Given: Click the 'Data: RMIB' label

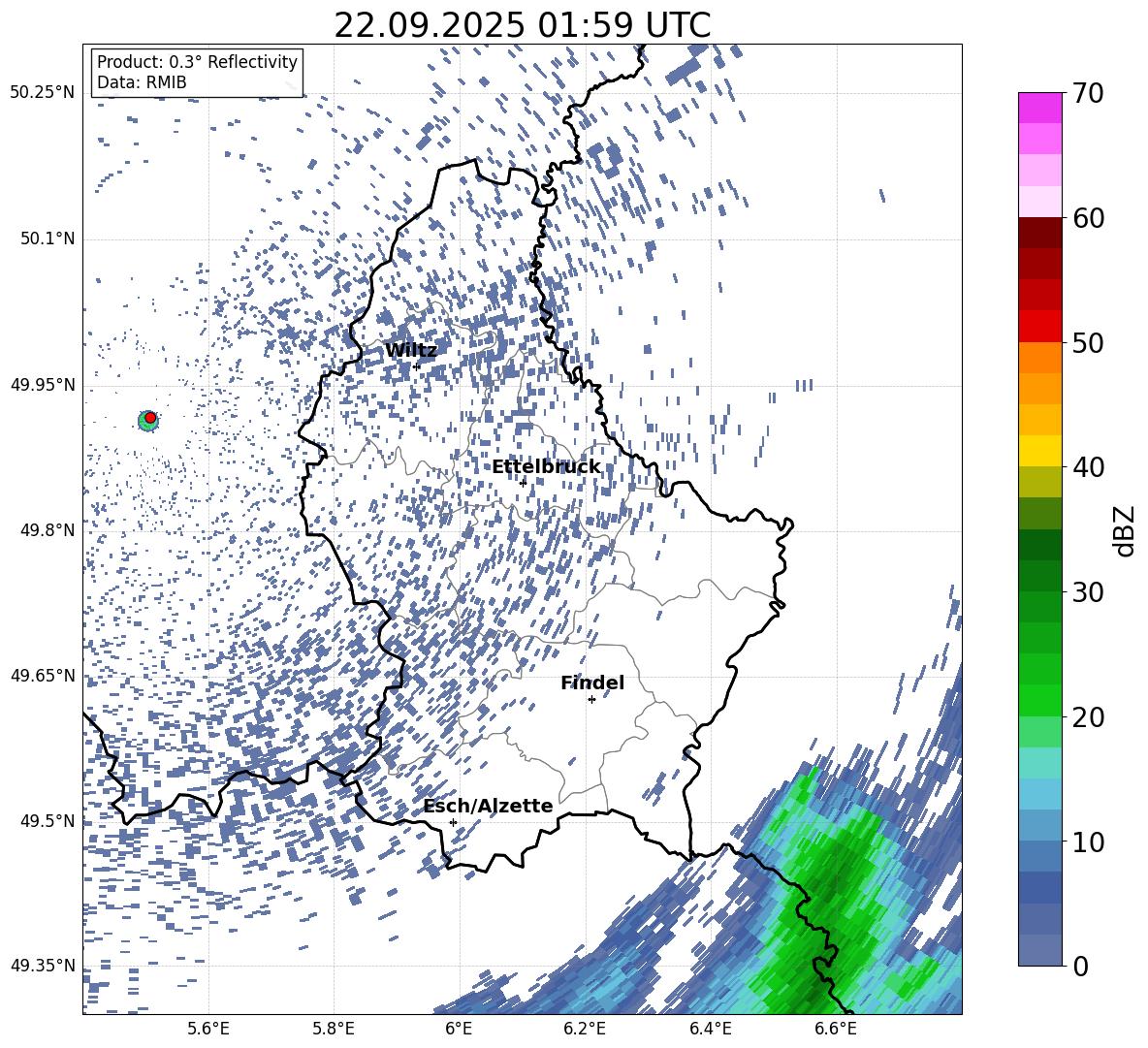Looking at the screenshot, I should coord(142,82).
